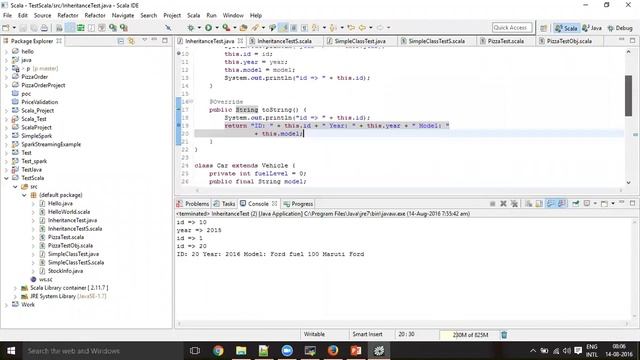Screen dimensions: 640x360
Task: Click the Quick Access input field
Action: (512, 28)
